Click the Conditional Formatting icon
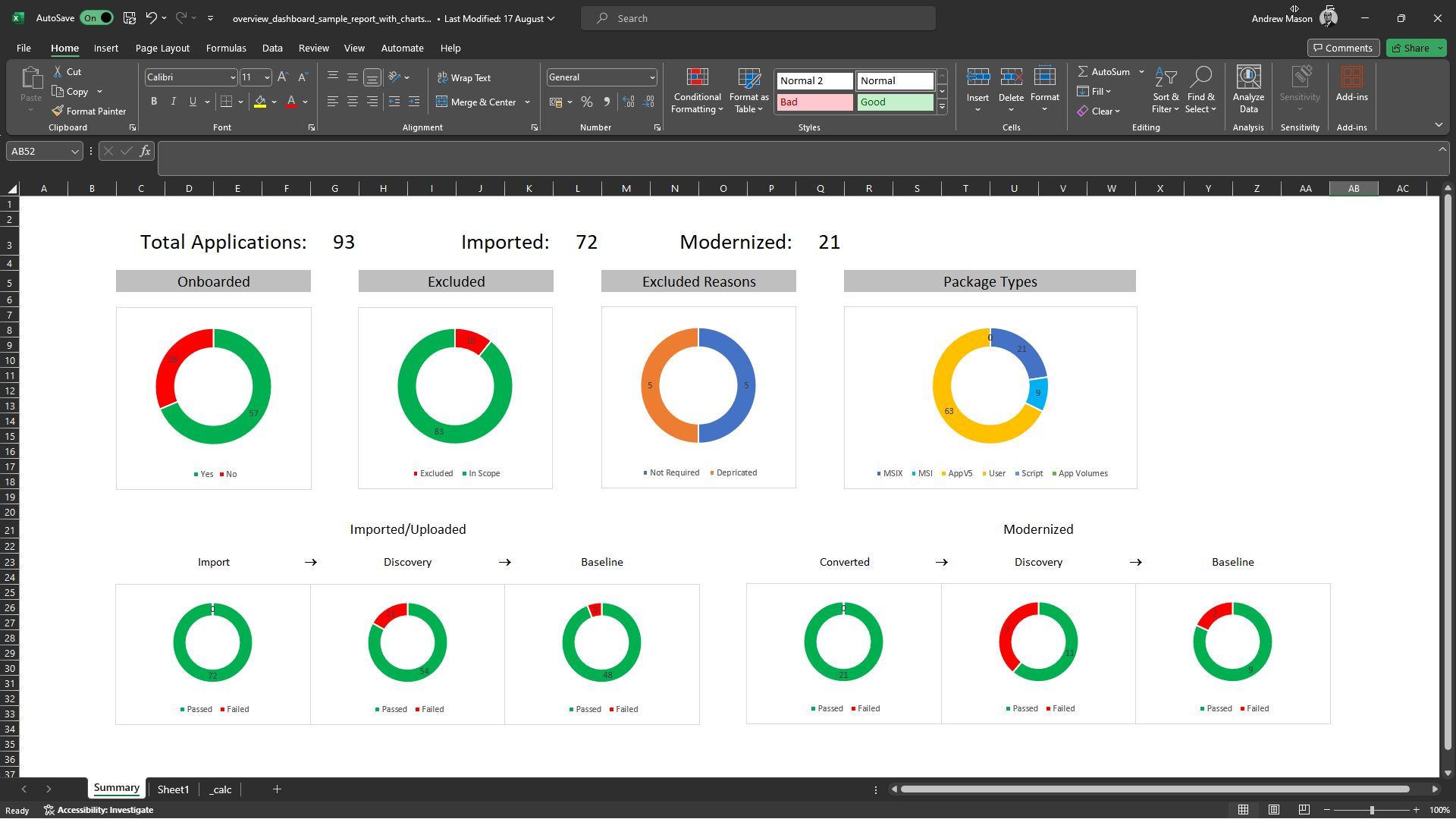Viewport: 1456px width, 819px height. pyautogui.click(x=697, y=77)
